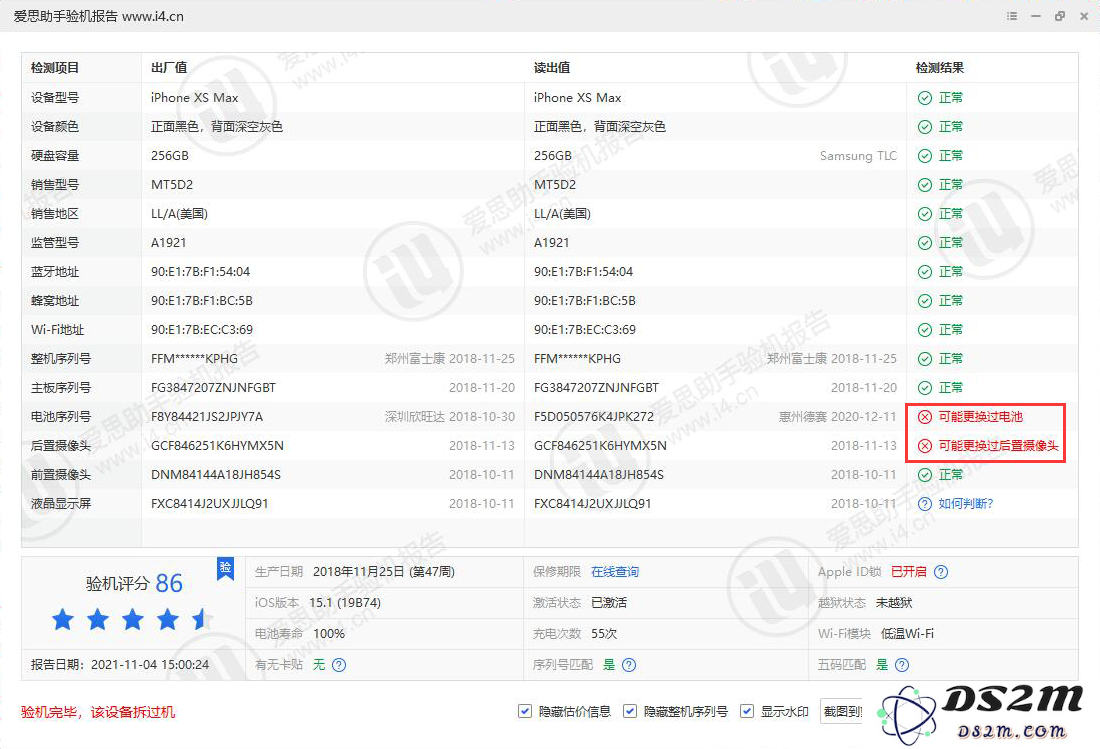The image size is (1100, 749).
Task: Select read value LL/A(美国)
Action: [x=563, y=214]
